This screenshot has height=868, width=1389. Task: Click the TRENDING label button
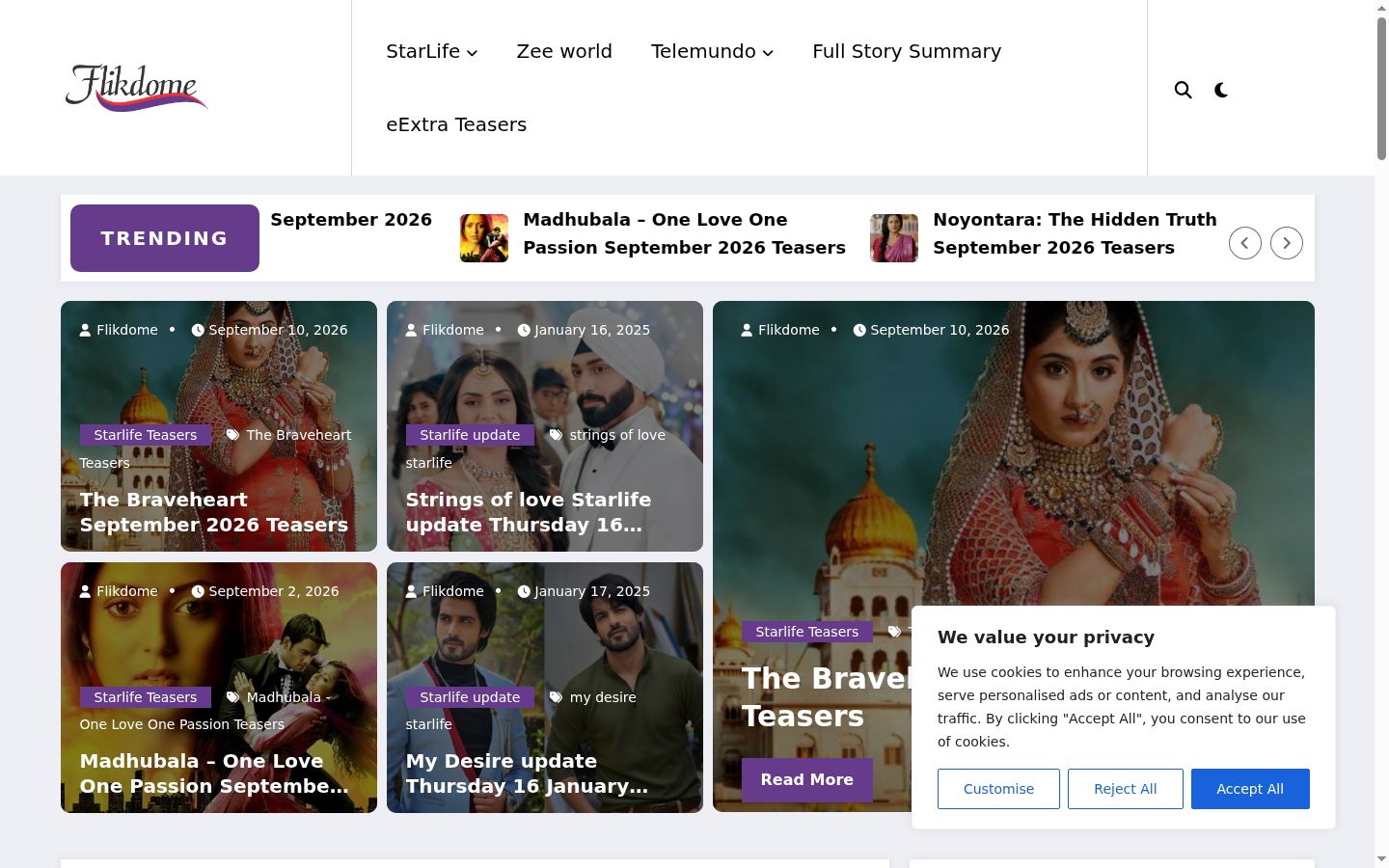(165, 238)
